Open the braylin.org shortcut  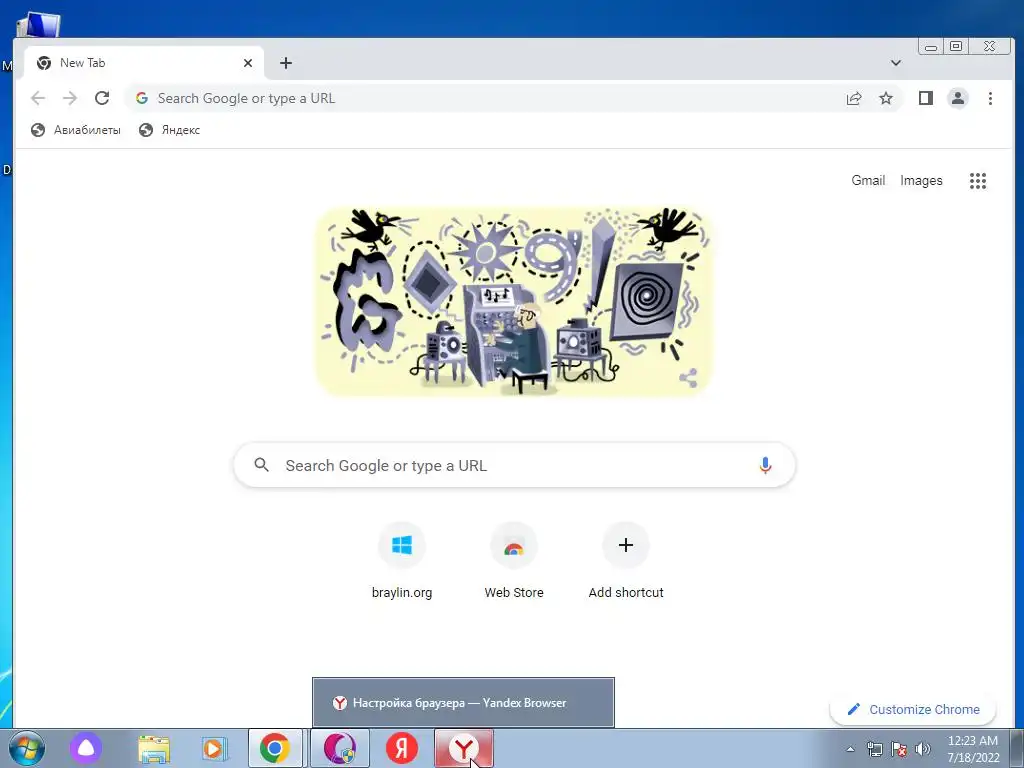click(x=402, y=562)
